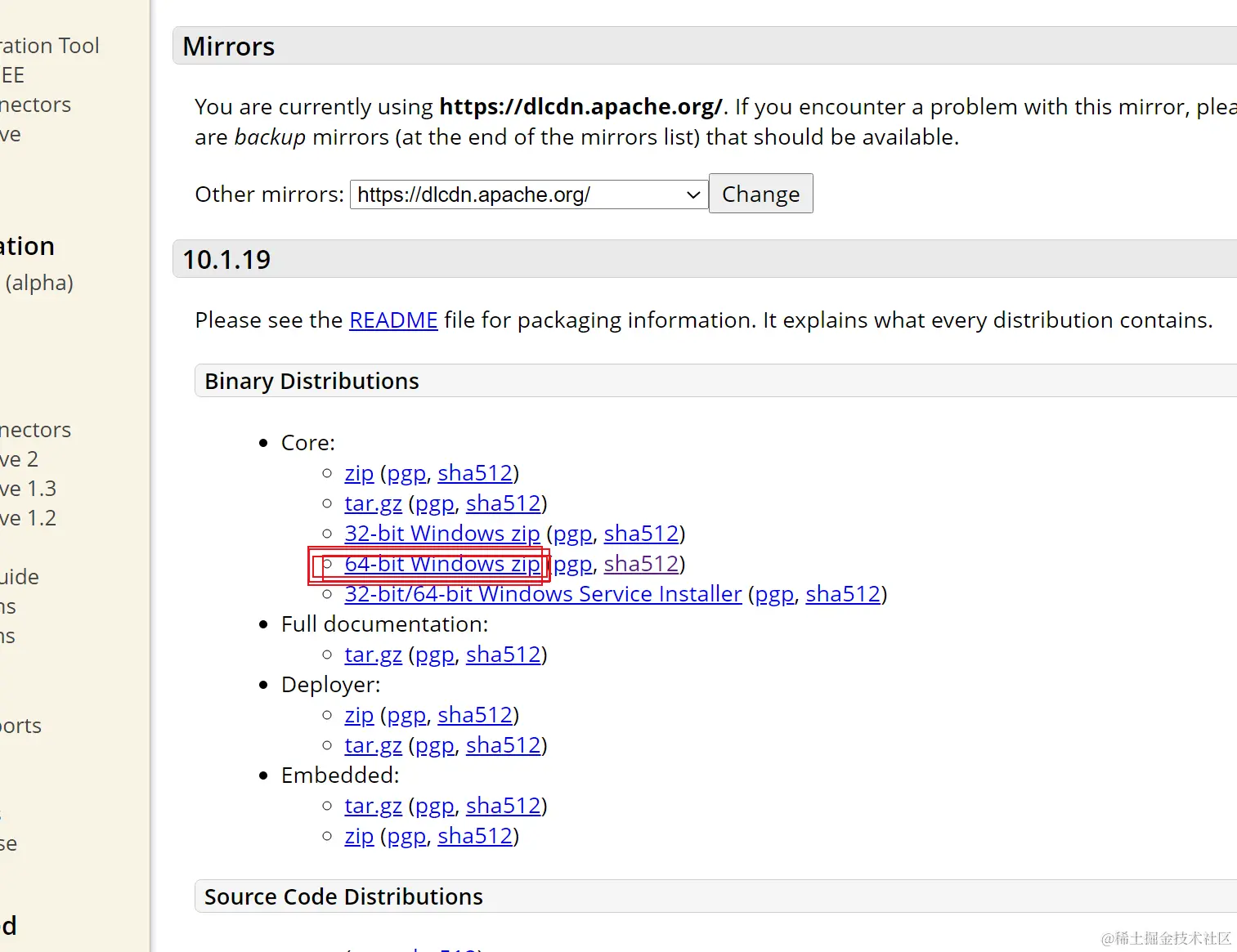Download the Embedded tar.gz file
The width and height of the screenshot is (1237, 952).
coord(373,806)
